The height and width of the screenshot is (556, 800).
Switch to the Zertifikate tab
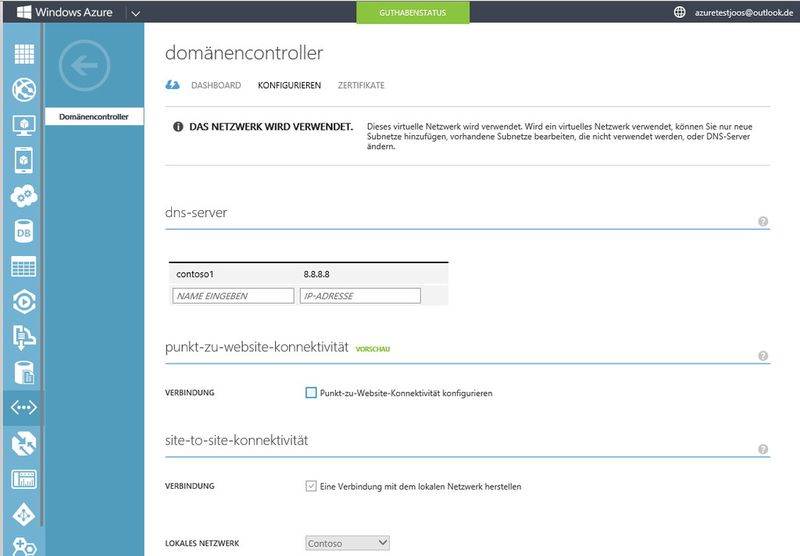coord(361,85)
